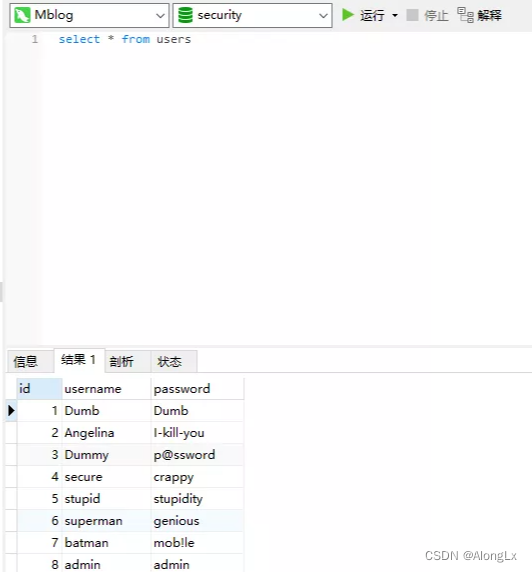Expand the Mblog connection dropdown
The width and height of the screenshot is (532, 572).
(160, 16)
